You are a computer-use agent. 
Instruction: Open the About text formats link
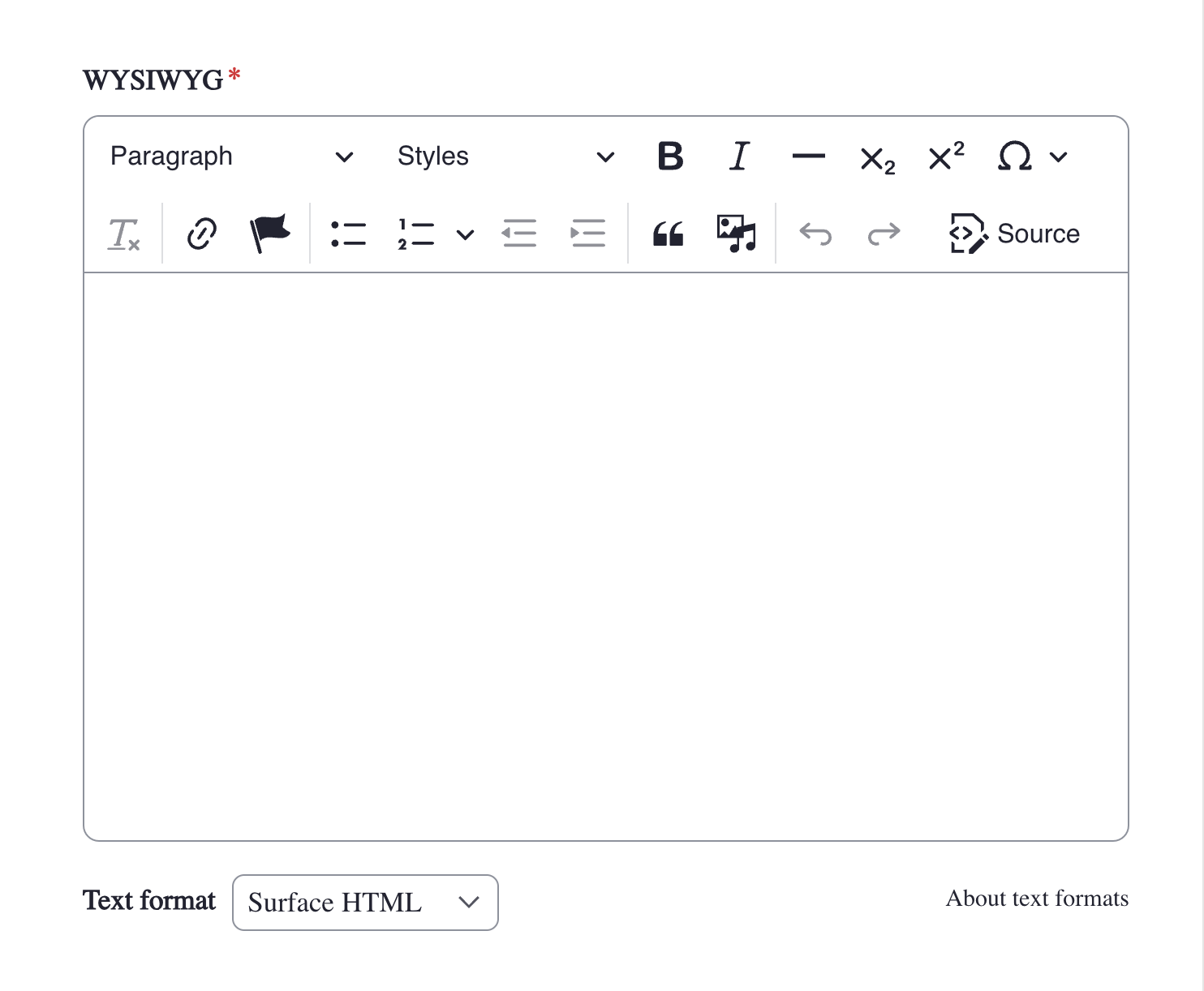click(1036, 899)
